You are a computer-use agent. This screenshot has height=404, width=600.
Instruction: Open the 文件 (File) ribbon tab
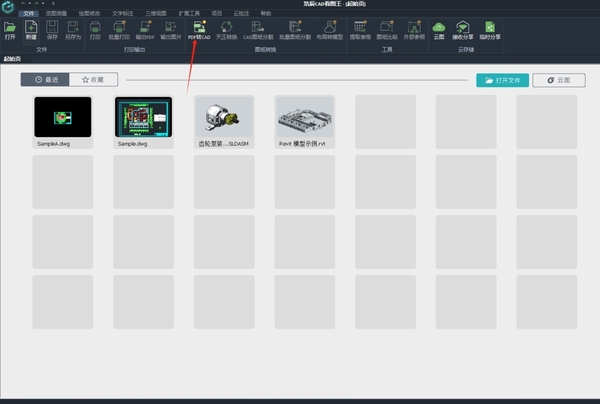[28, 13]
